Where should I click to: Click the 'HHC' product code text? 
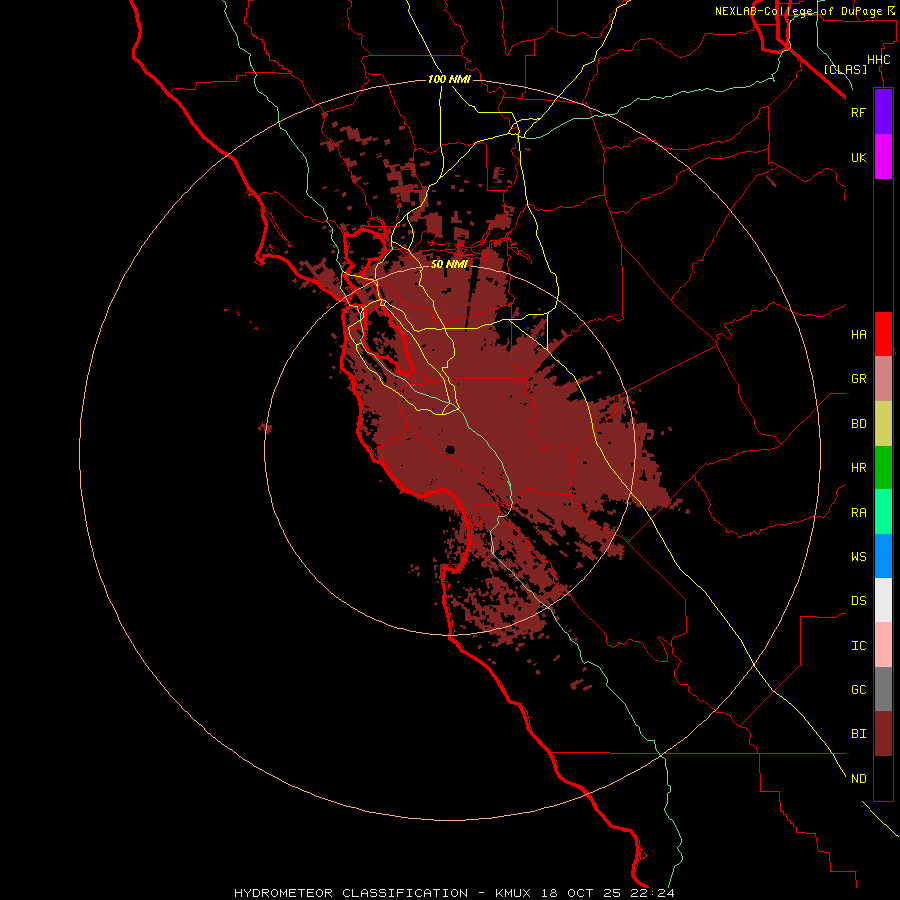pyautogui.click(x=878, y=60)
